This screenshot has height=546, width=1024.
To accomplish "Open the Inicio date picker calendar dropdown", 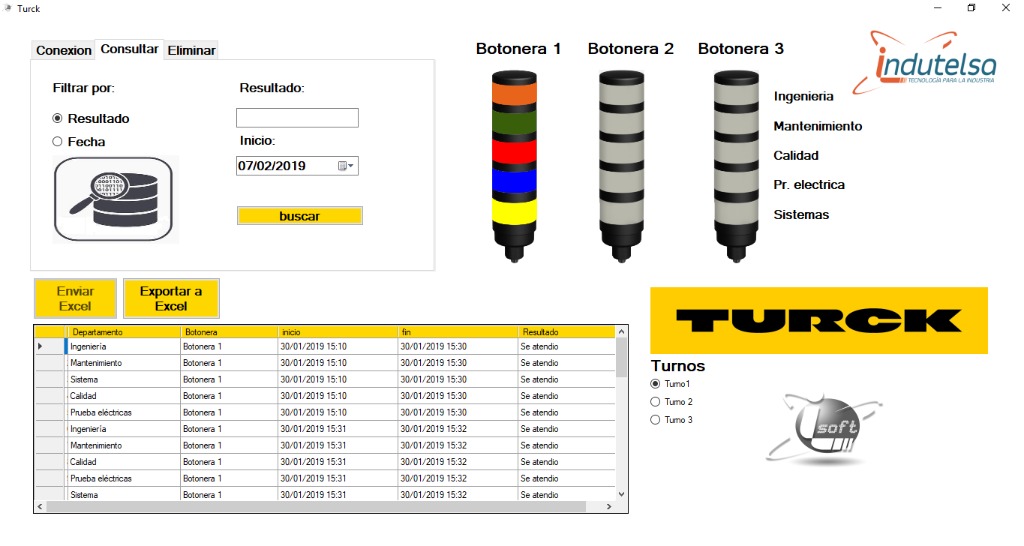I will coord(346,166).
